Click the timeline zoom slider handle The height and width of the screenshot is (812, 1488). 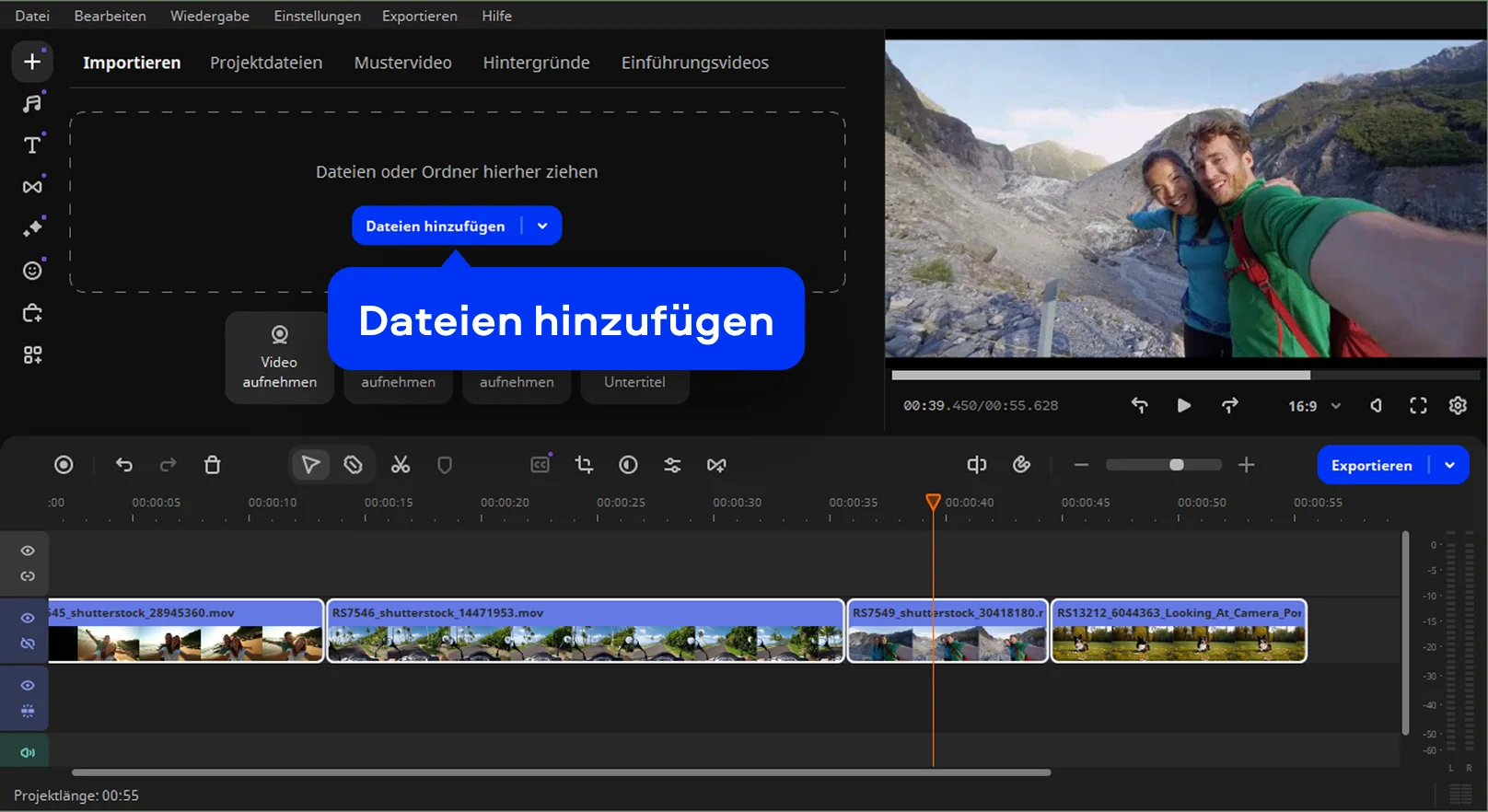pyautogui.click(x=1176, y=465)
